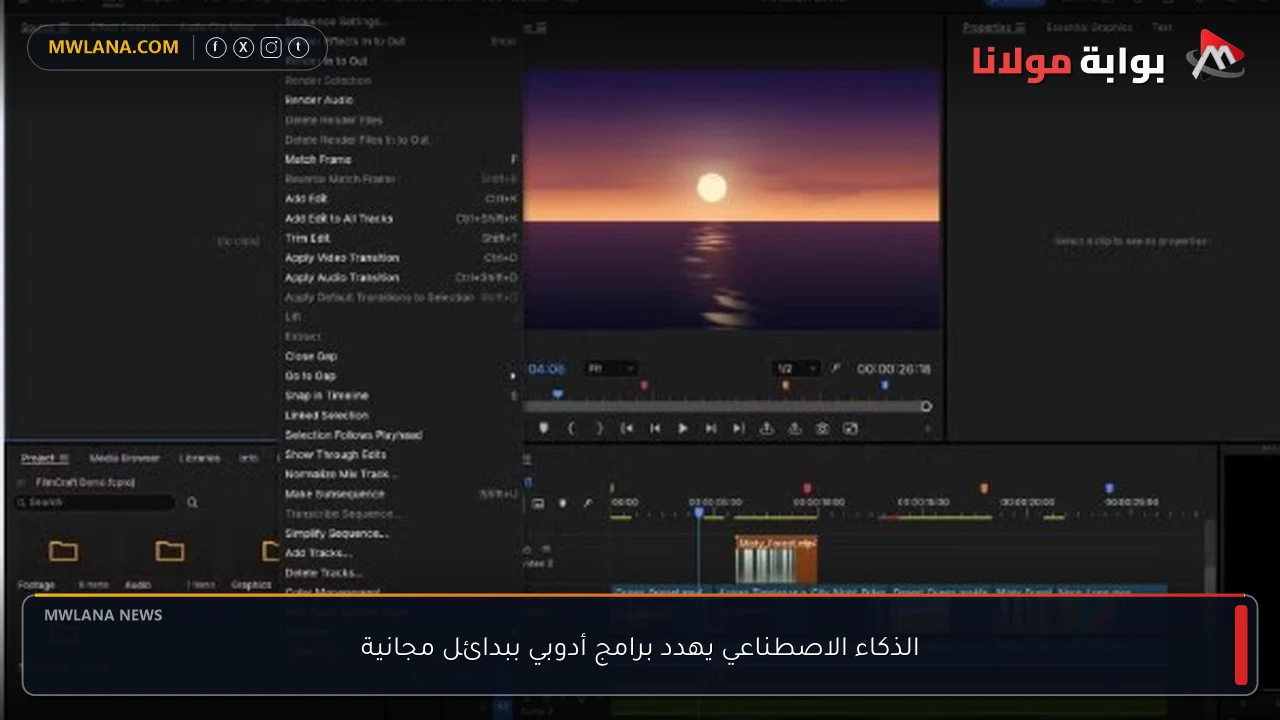This screenshot has width=1280, height=720.
Task: Click the Program Monitor scrub bar
Action: (728, 406)
